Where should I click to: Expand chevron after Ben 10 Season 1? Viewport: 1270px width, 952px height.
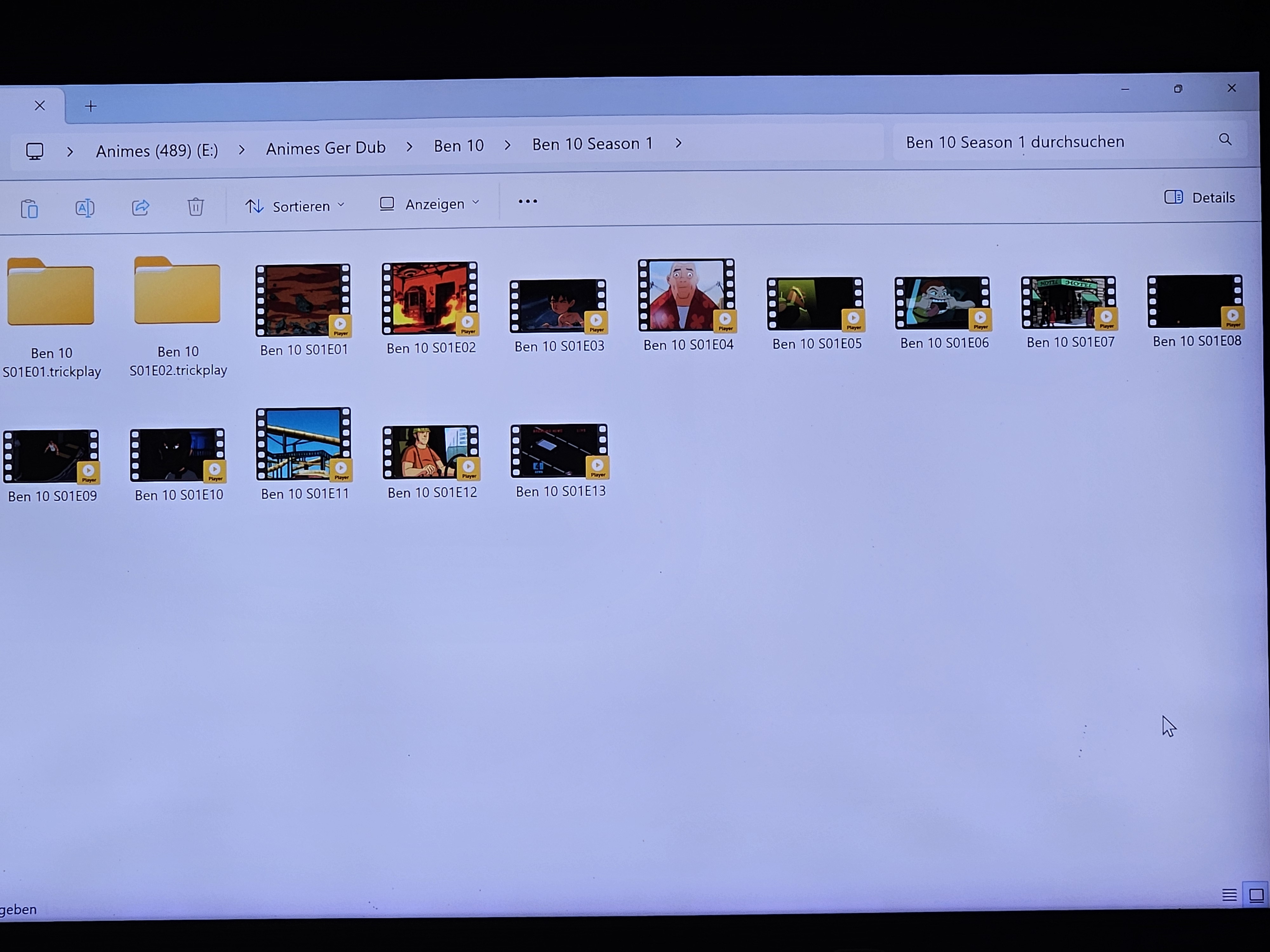[x=678, y=143]
